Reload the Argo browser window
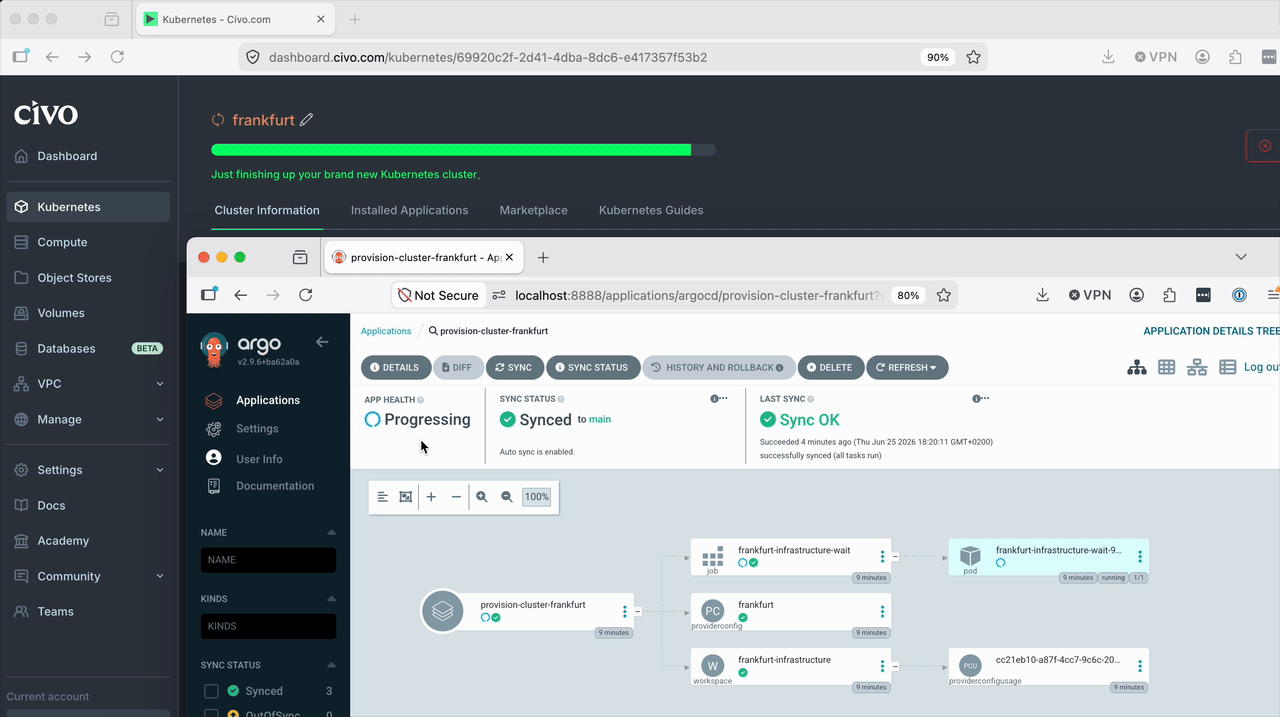 tap(306, 295)
